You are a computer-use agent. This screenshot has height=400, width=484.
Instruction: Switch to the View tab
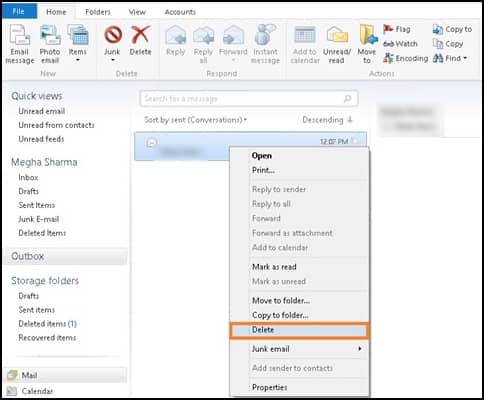point(137,12)
